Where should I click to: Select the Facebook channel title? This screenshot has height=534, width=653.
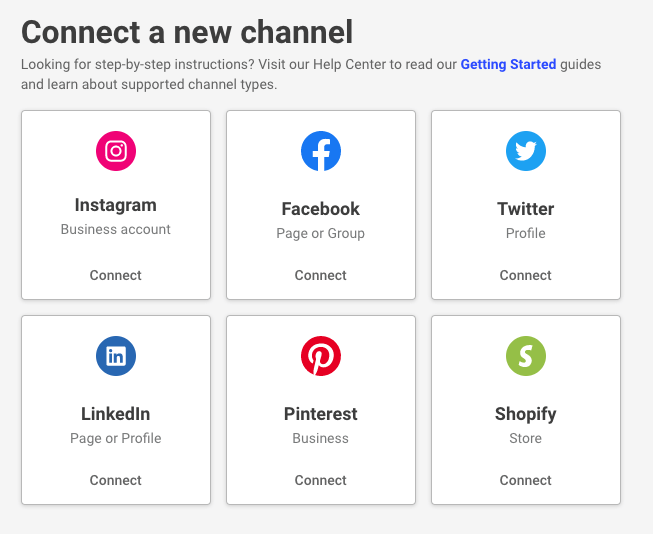(x=321, y=209)
